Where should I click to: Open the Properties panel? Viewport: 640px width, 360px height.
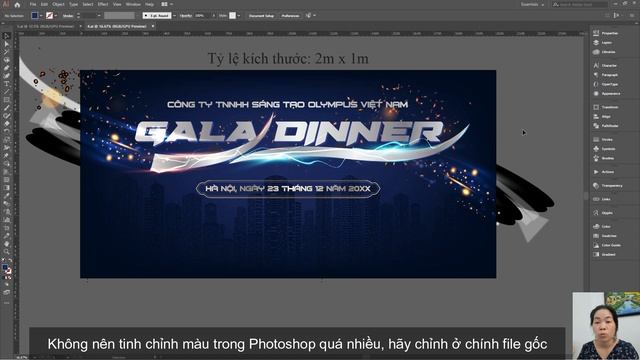pyautogui.click(x=607, y=33)
